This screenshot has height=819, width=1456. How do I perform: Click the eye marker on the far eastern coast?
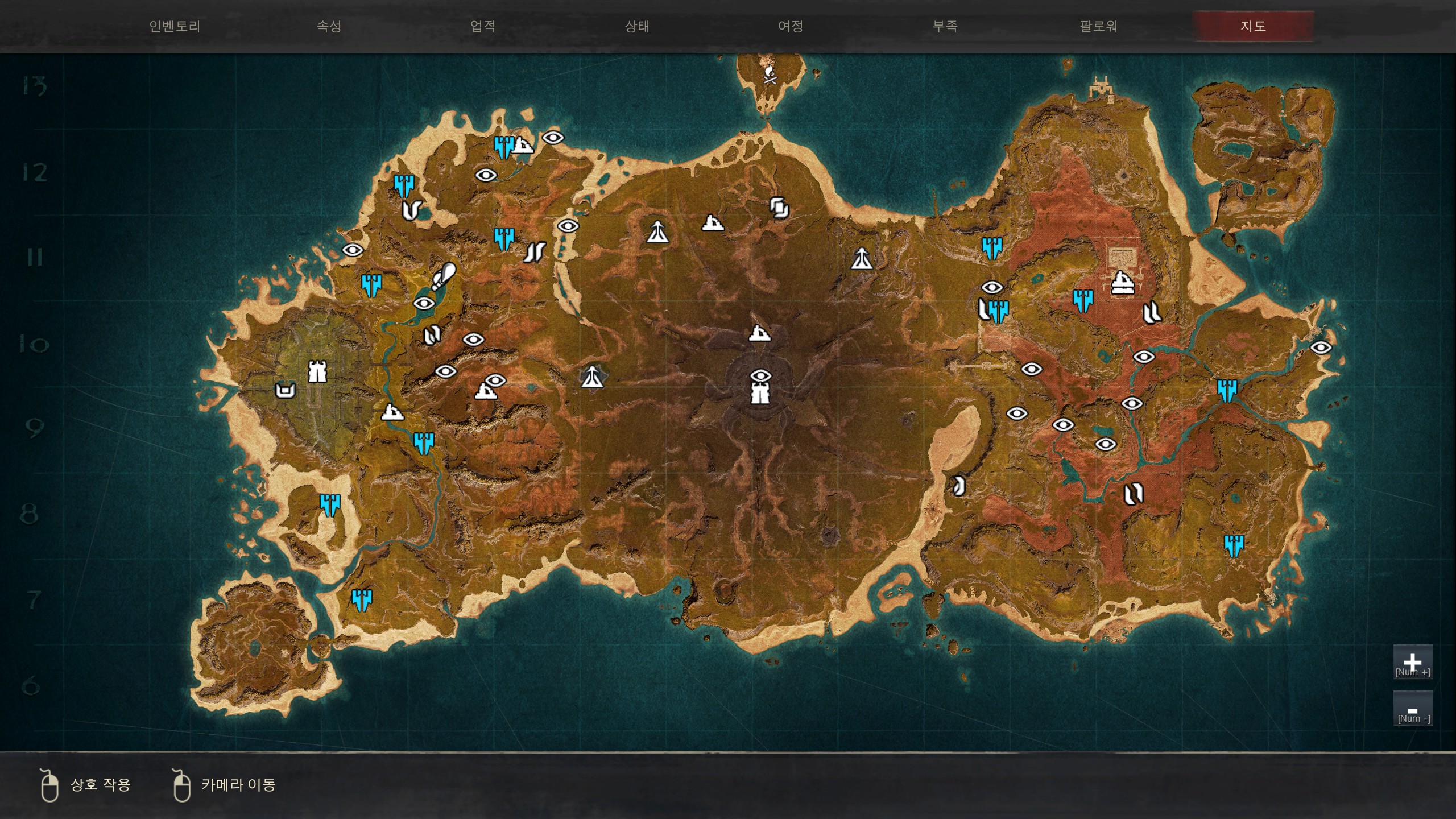coord(1321,347)
